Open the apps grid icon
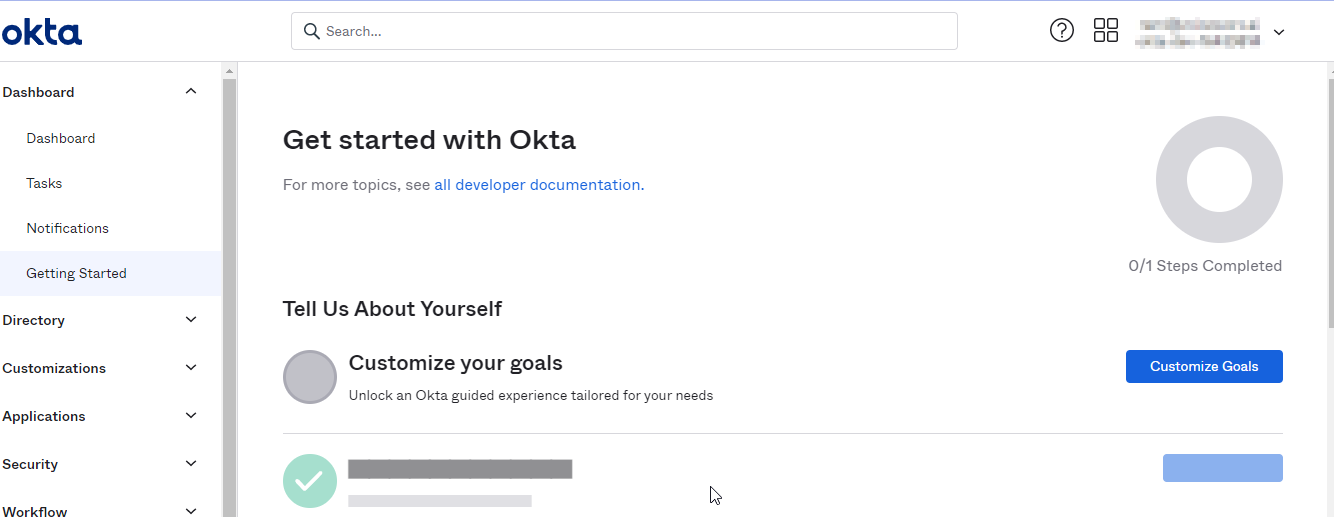The width and height of the screenshot is (1334, 517). pos(1105,30)
